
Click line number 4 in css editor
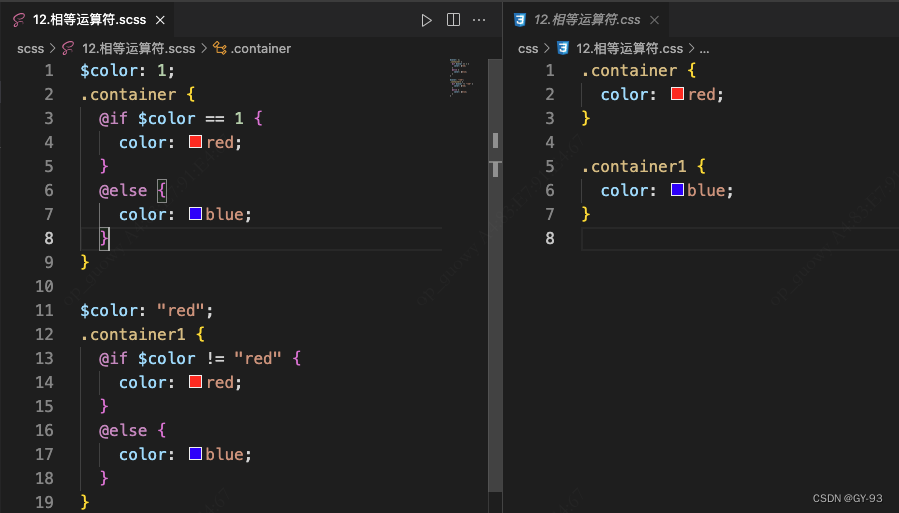click(550, 142)
